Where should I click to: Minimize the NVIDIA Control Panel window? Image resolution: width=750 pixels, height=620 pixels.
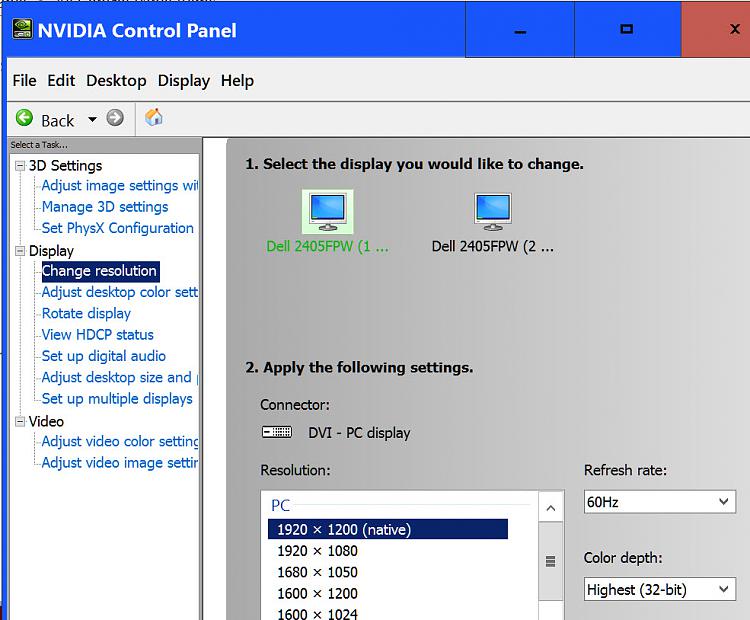(520, 29)
